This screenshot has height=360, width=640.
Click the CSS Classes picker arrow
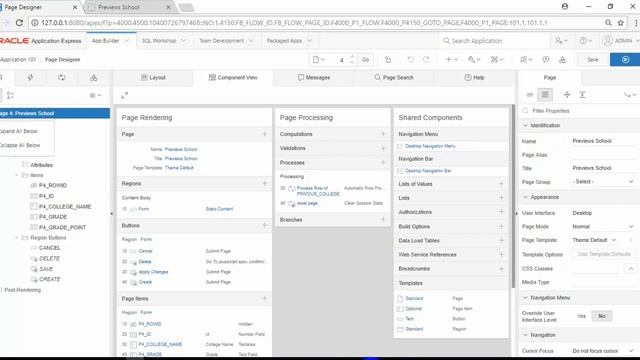tap(631, 269)
